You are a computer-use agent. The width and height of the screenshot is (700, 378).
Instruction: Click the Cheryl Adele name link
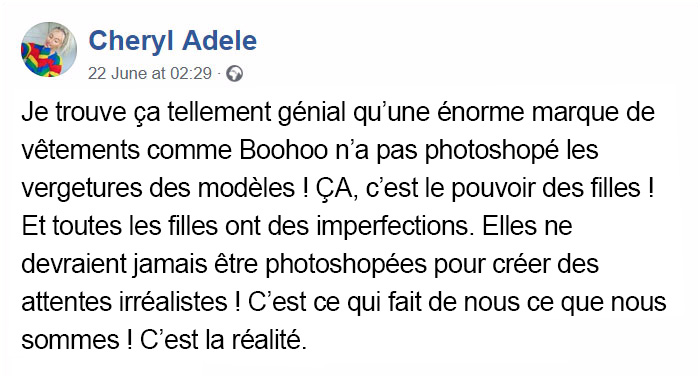point(173,41)
